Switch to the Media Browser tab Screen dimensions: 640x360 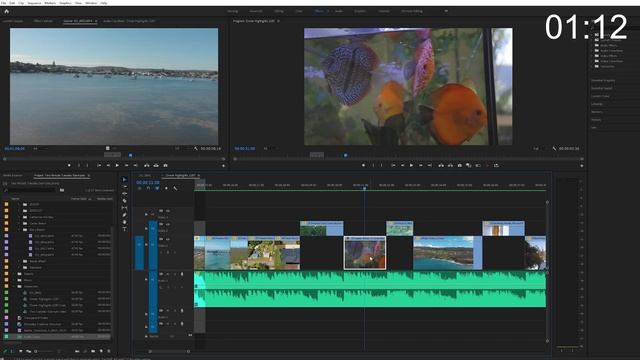point(13,176)
